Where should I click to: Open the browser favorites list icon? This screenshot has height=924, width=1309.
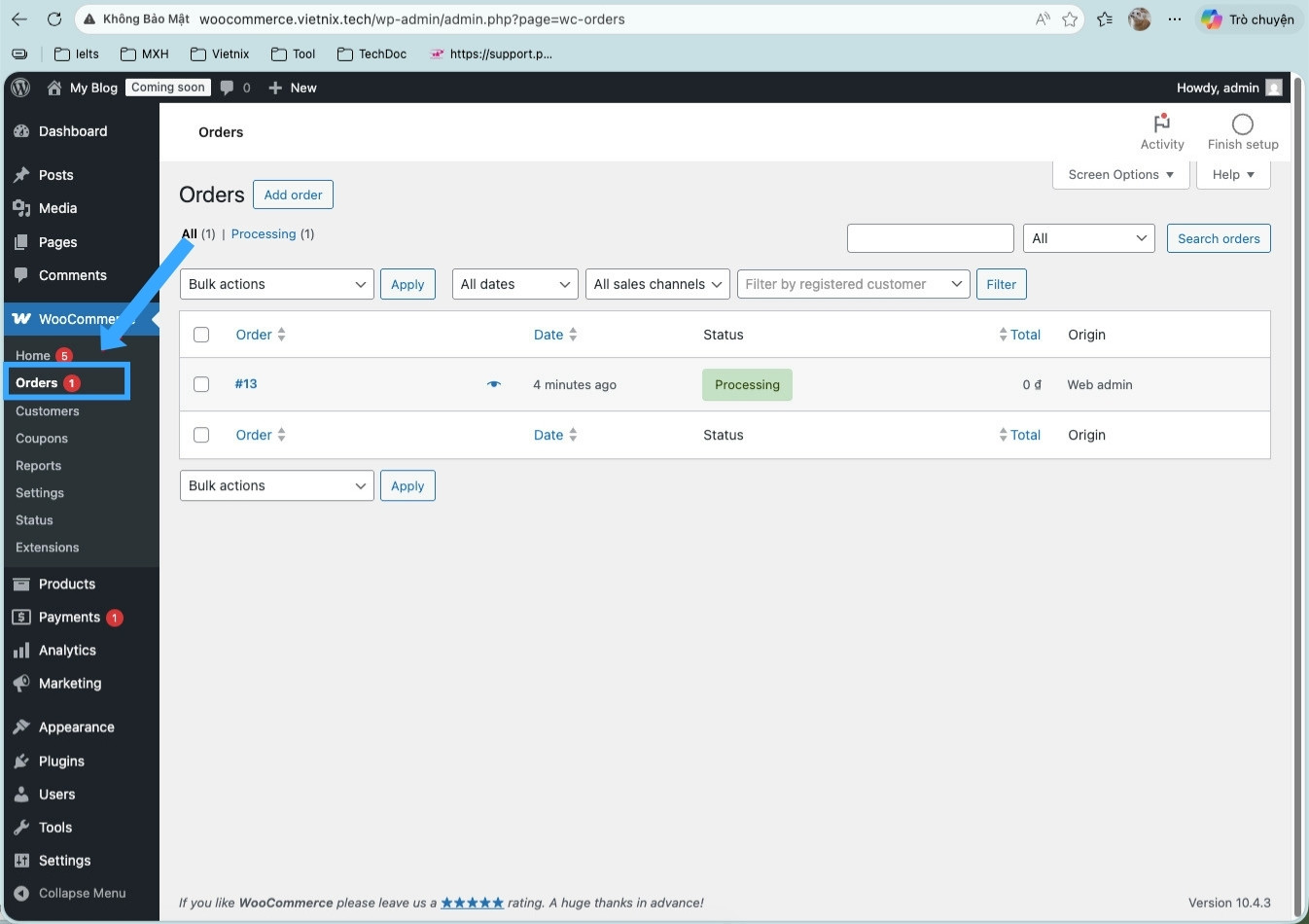(x=1105, y=18)
